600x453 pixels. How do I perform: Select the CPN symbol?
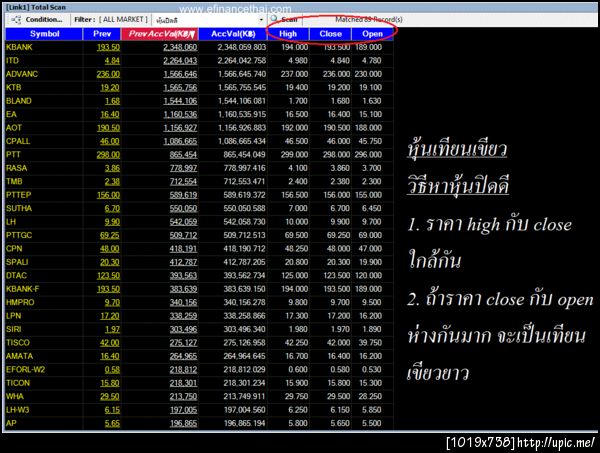coord(14,249)
